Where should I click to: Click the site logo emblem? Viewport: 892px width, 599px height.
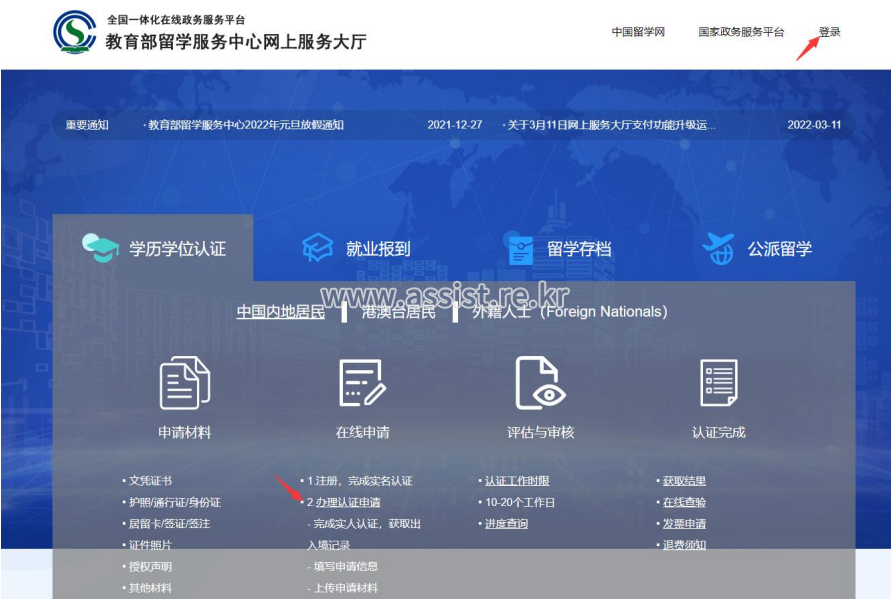[x=76, y=32]
